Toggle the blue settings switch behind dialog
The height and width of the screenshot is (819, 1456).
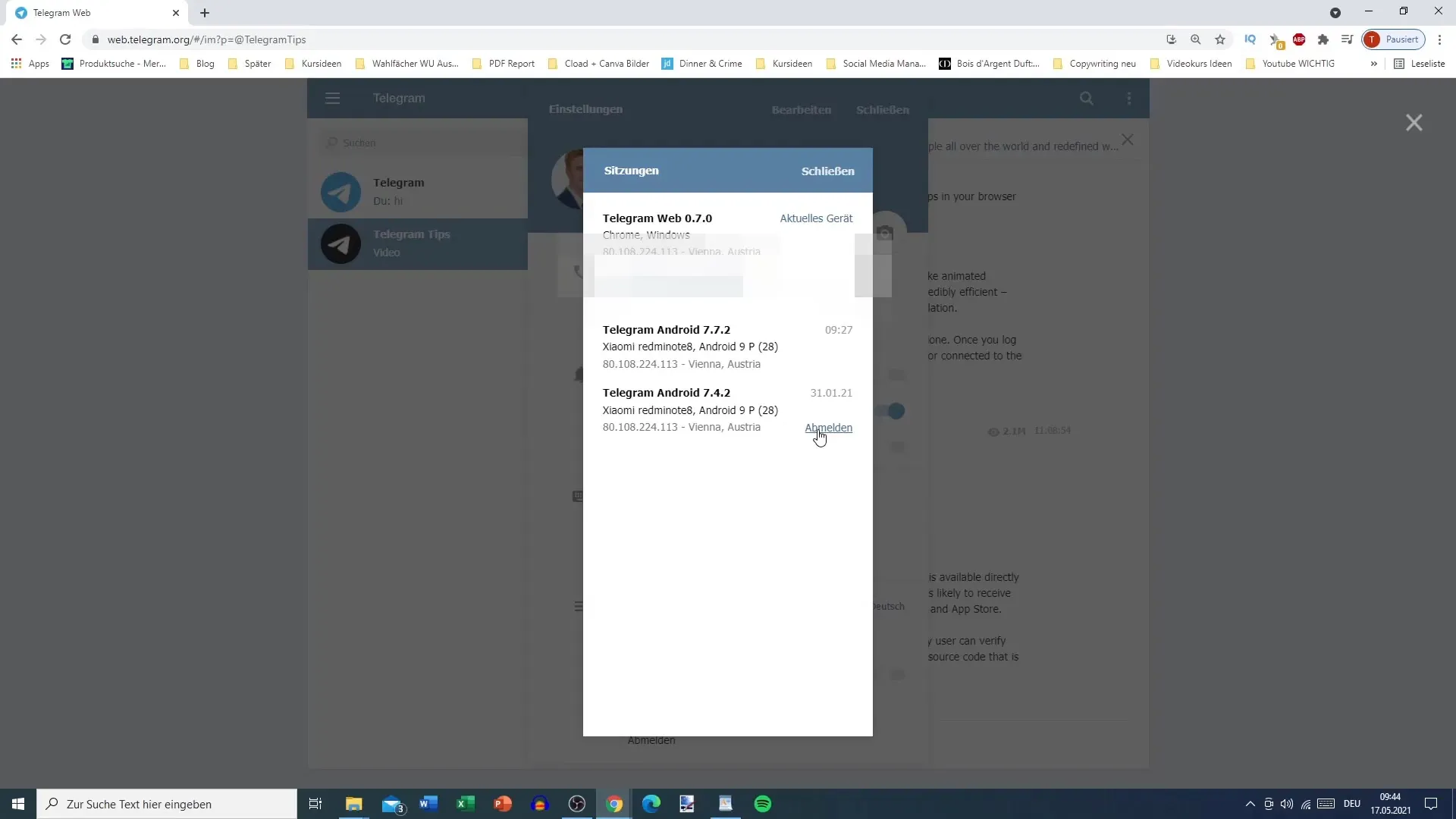pyautogui.click(x=890, y=411)
